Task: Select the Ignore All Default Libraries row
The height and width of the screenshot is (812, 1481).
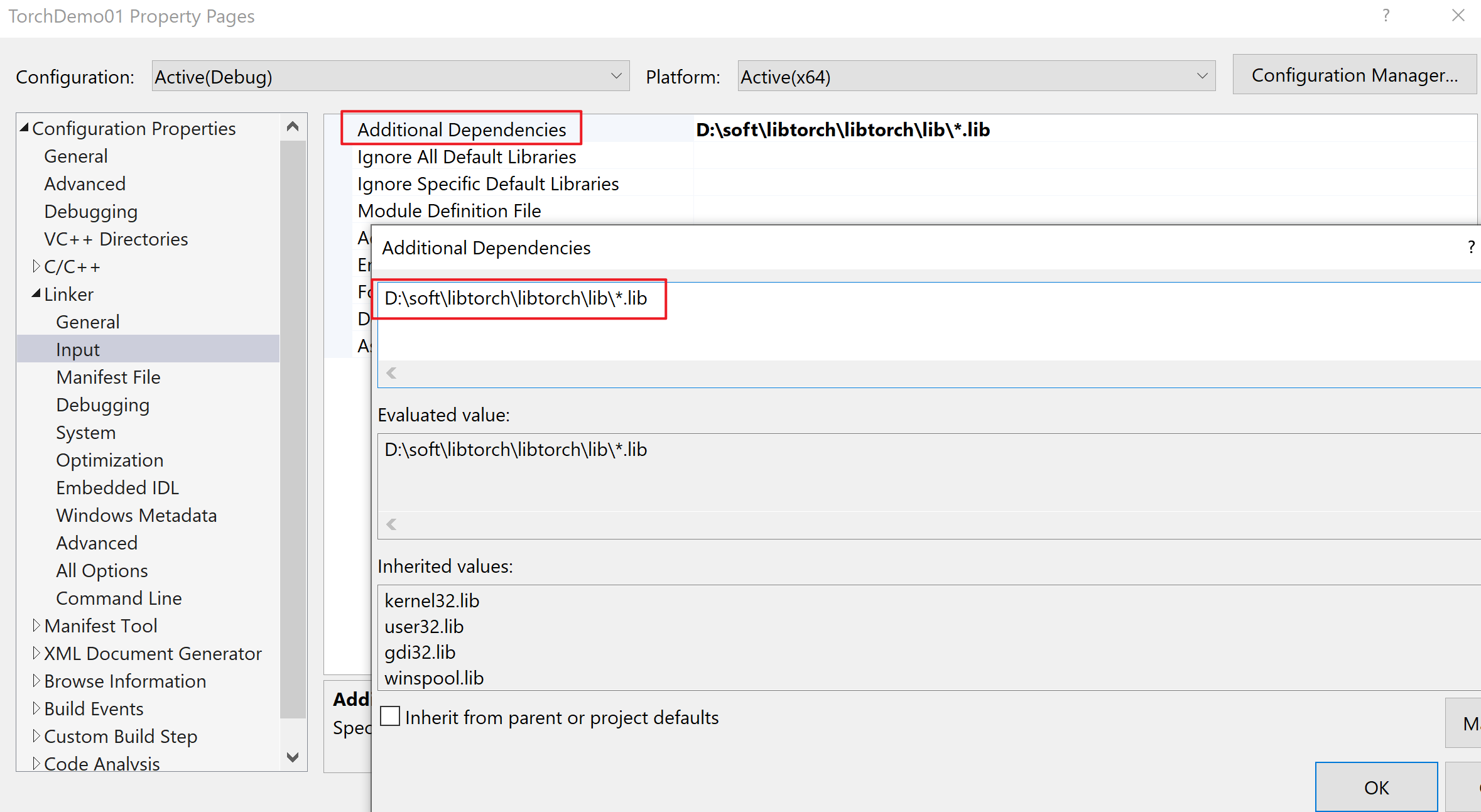Action: 466,156
